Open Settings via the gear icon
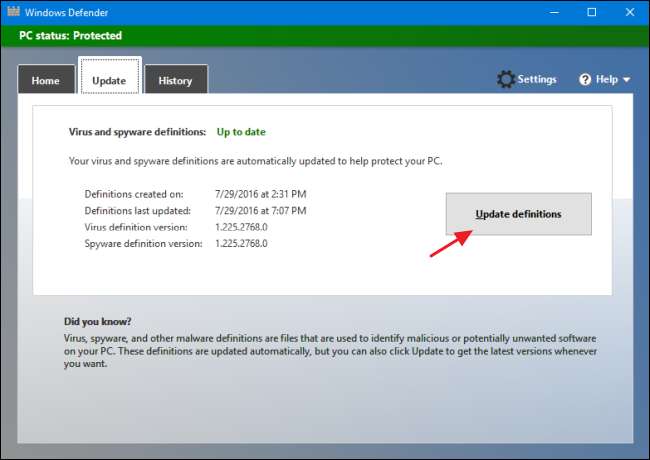 coord(506,79)
